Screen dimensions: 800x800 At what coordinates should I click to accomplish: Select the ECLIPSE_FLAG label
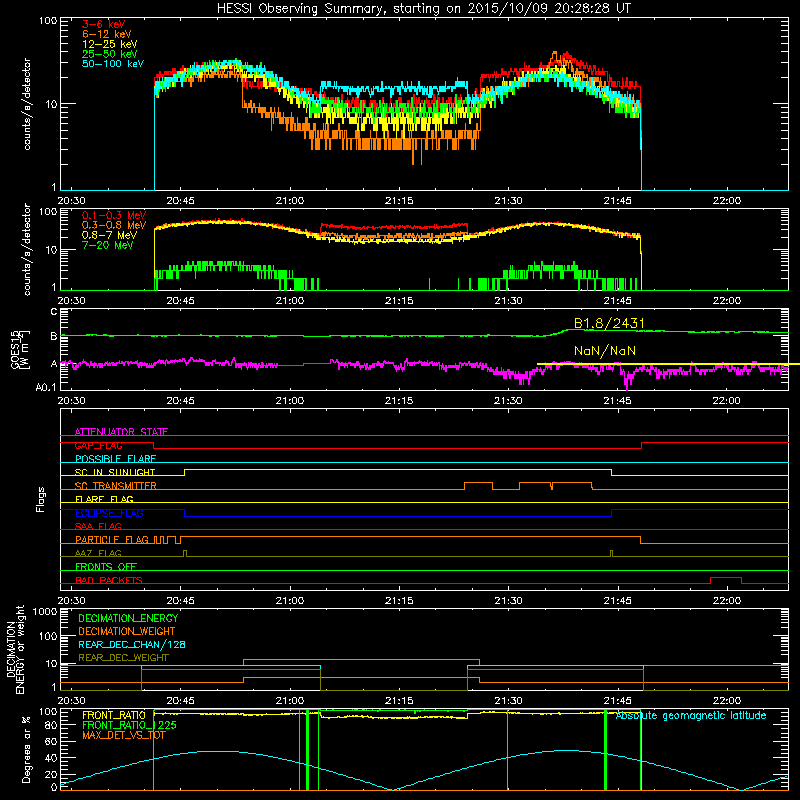point(109,513)
